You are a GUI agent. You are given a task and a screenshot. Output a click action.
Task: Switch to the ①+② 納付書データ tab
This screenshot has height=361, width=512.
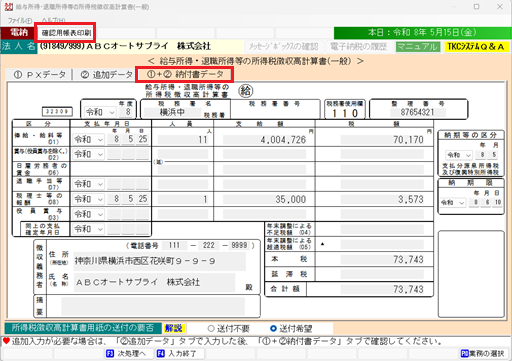pos(185,74)
